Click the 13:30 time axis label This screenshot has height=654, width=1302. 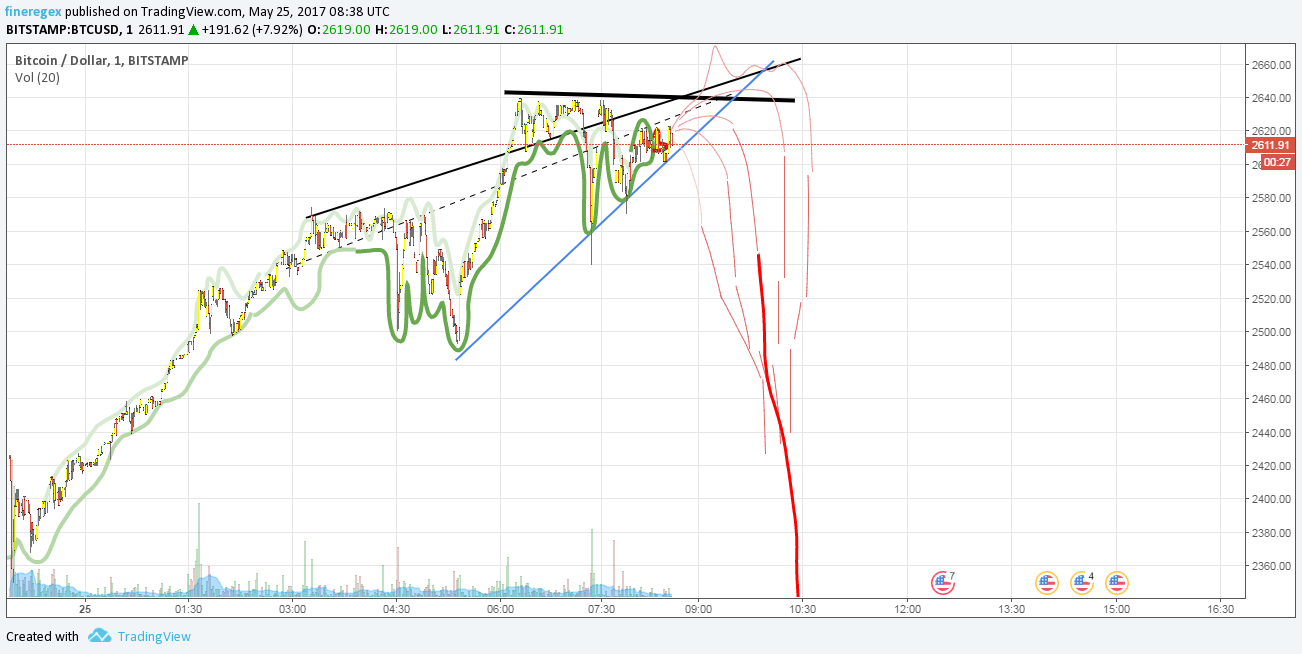click(1012, 608)
